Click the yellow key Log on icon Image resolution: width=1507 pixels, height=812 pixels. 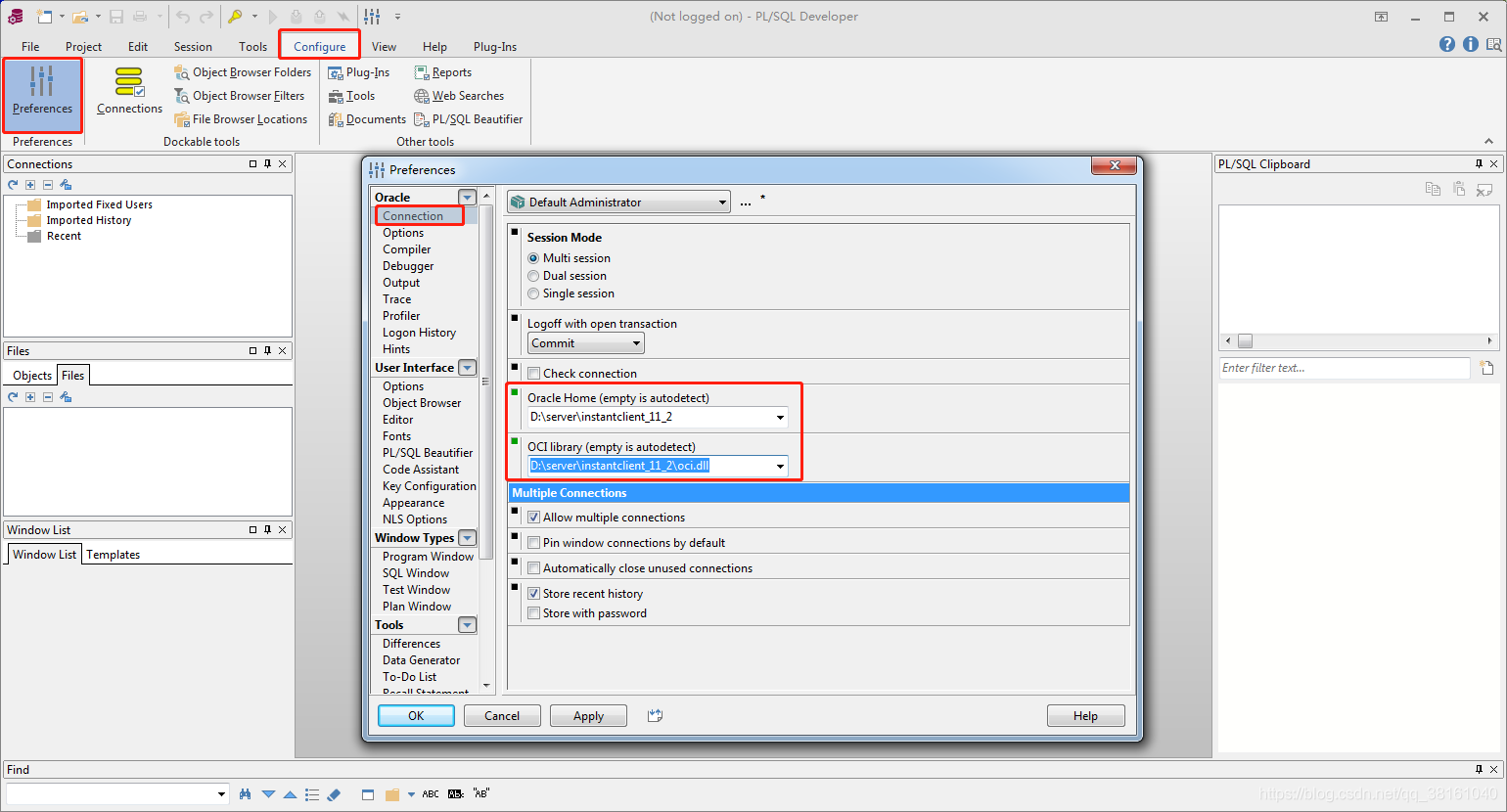pos(236,17)
